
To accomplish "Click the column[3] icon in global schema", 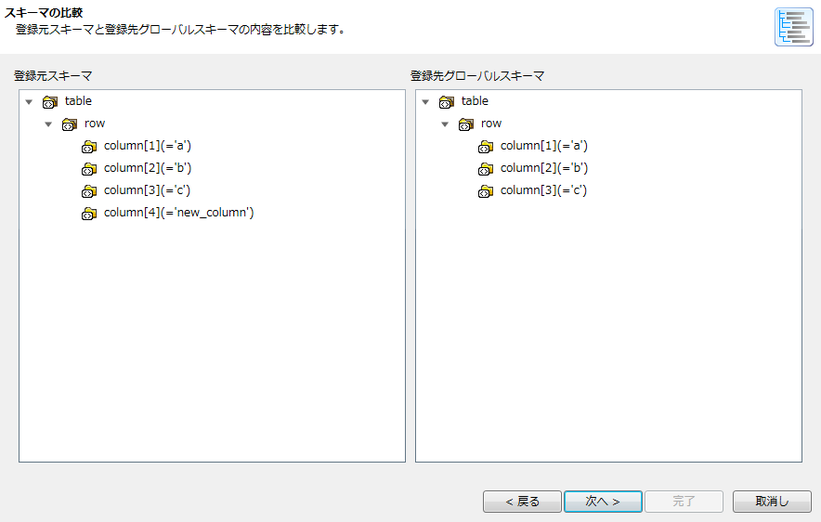I will [486, 191].
